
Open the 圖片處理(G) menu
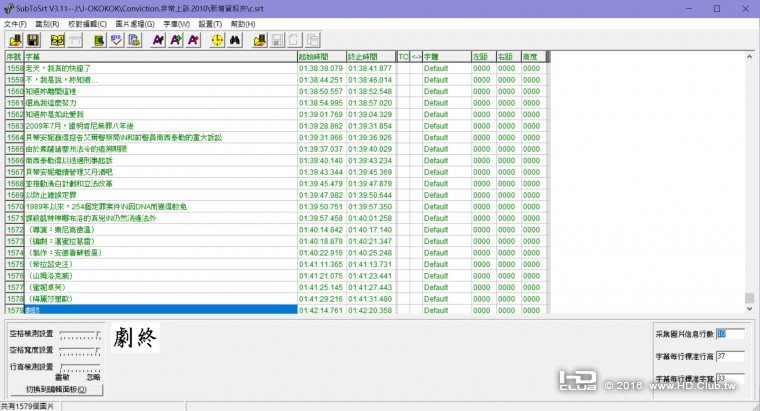point(135,24)
